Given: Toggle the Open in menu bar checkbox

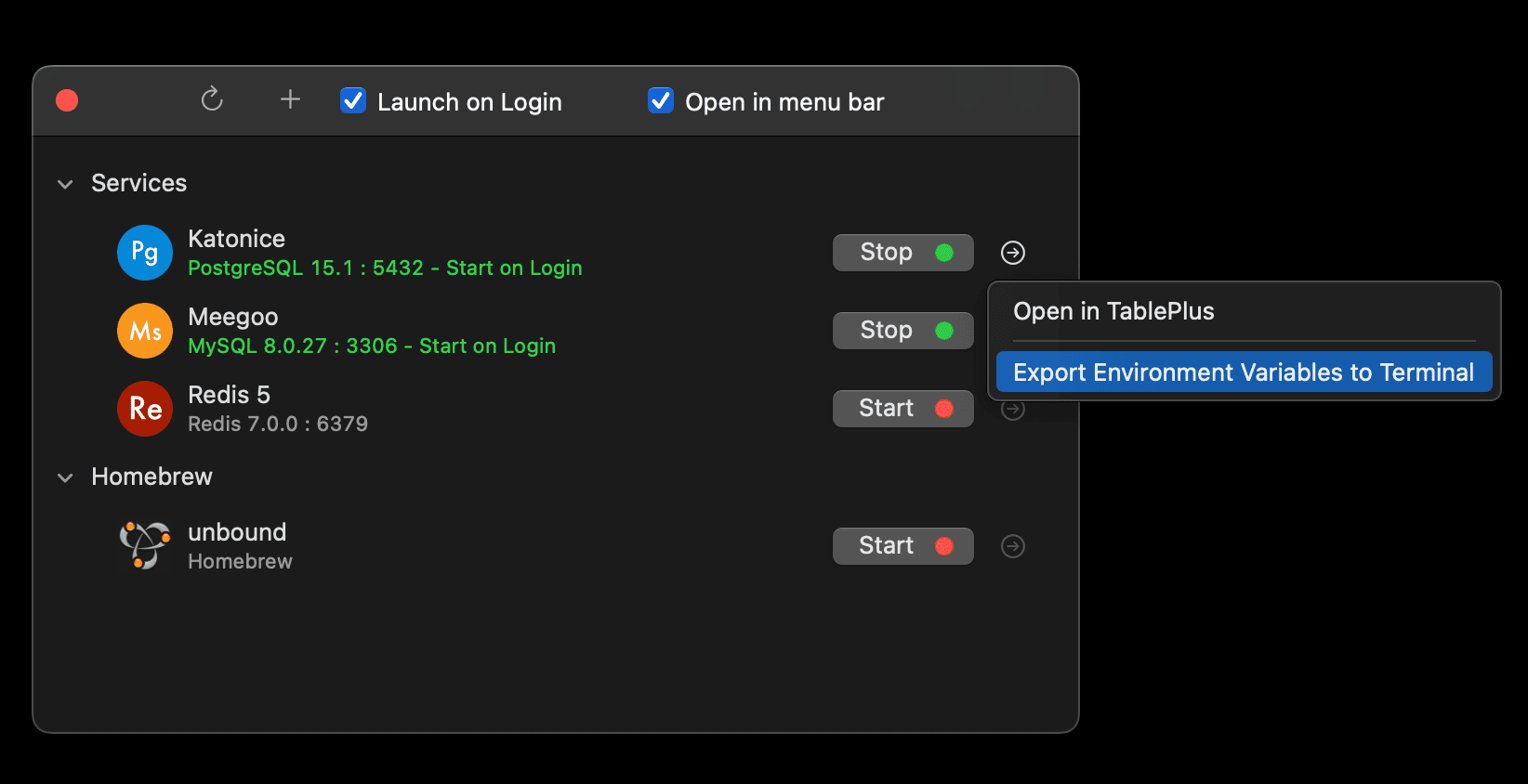Looking at the screenshot, I should click(661, 100).
